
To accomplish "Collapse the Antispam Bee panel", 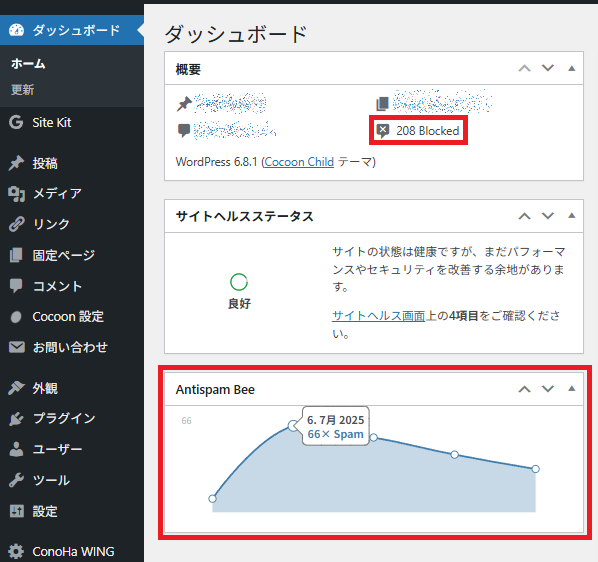I will (571, 389).
